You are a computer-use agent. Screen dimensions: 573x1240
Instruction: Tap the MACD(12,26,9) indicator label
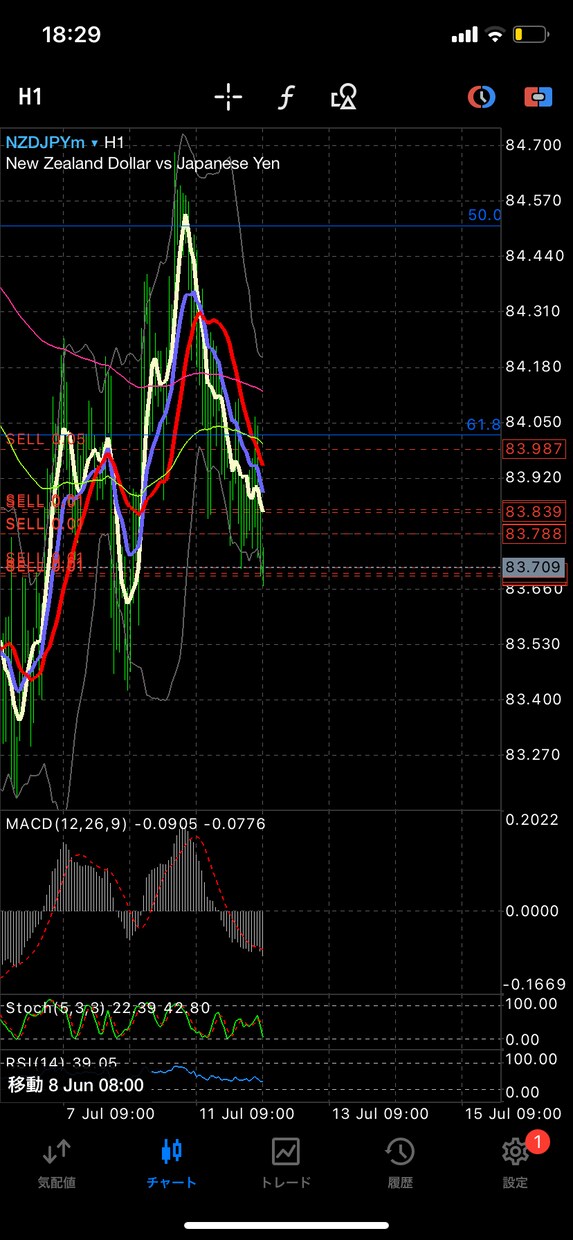coord(68,823)
